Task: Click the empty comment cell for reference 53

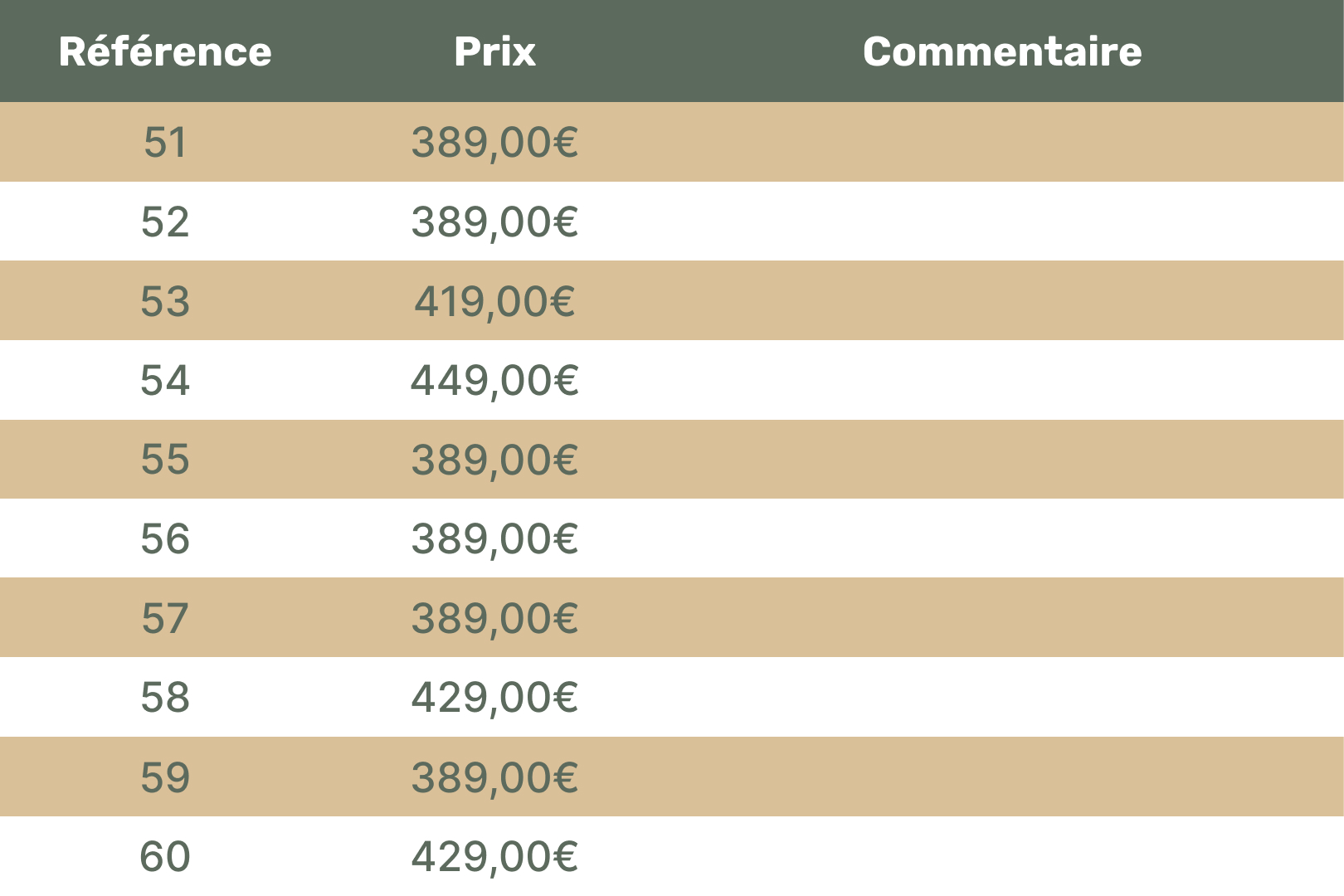Action: [x=1002, y=301]
